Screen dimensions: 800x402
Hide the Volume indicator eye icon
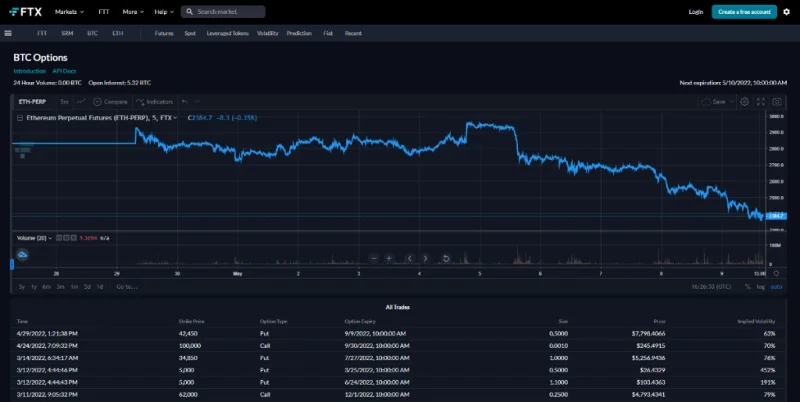(x=59, y=238)
